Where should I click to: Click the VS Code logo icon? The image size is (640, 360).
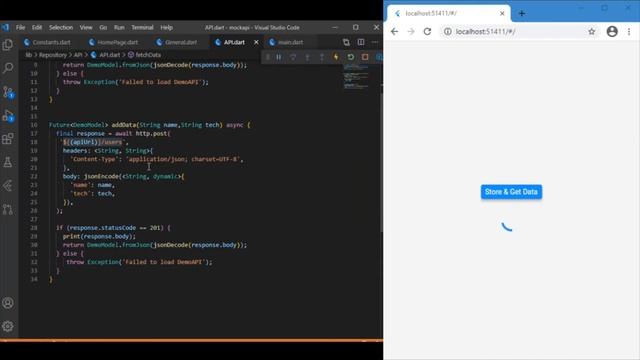(5, 27)
